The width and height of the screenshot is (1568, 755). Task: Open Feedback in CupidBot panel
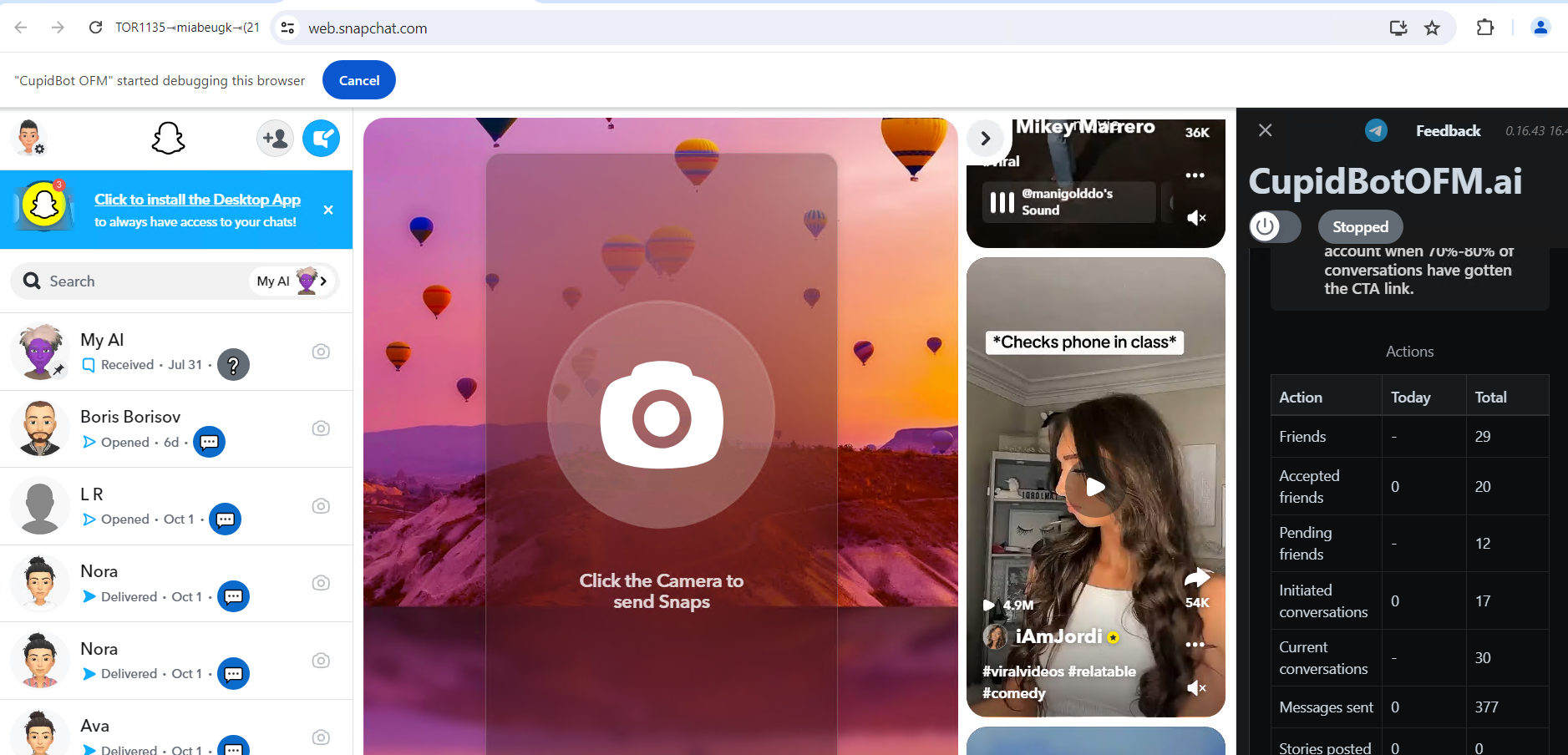[x=1448, y=131]
